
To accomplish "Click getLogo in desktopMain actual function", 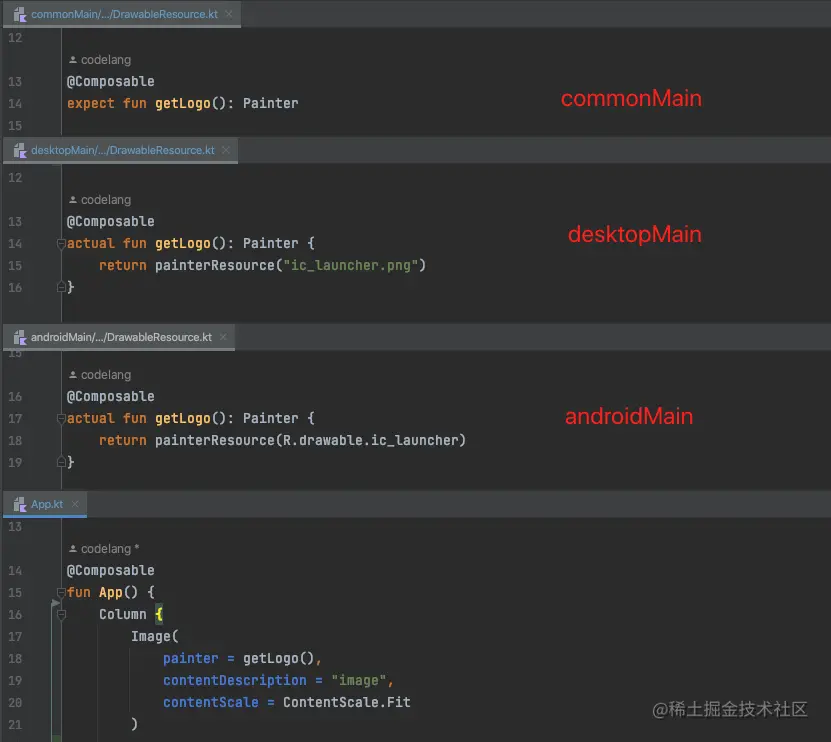I will tap(183, 243).
